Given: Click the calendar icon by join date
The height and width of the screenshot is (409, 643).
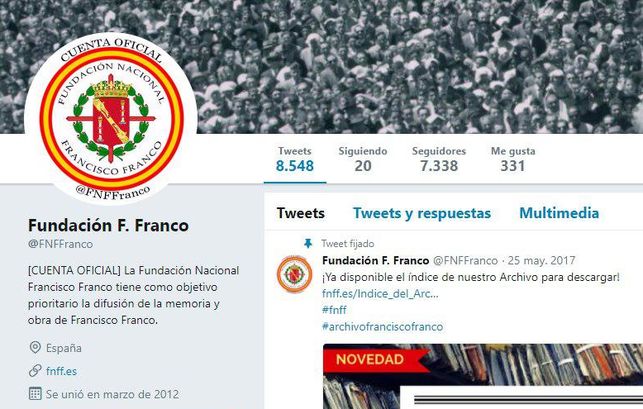Looking at the screenshot, I should point(35,394).
